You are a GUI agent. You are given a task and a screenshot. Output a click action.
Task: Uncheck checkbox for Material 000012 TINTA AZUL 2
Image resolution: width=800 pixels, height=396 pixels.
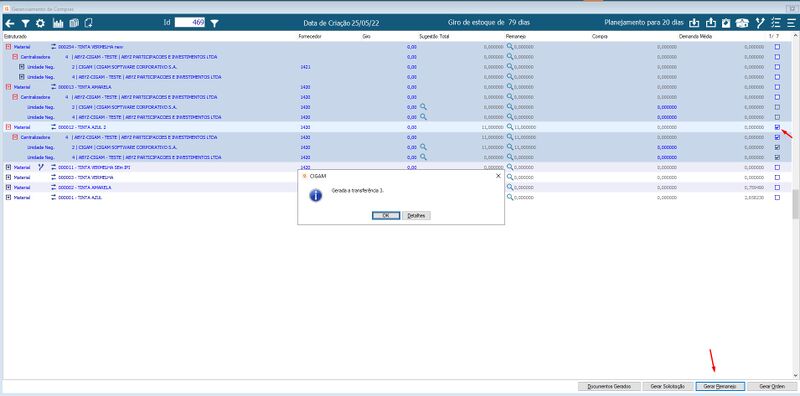(777, 127)
